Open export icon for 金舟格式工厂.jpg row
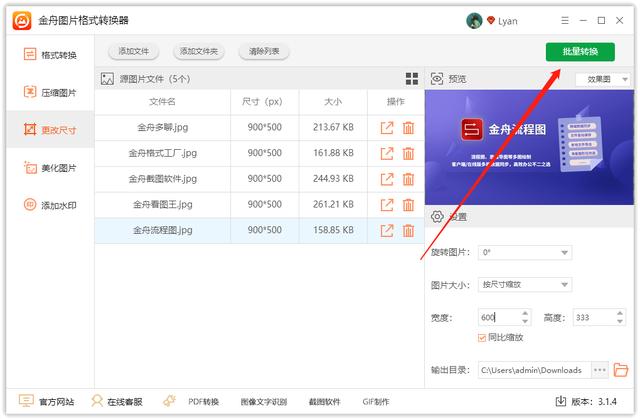The image size is (640, 420). 387,153
